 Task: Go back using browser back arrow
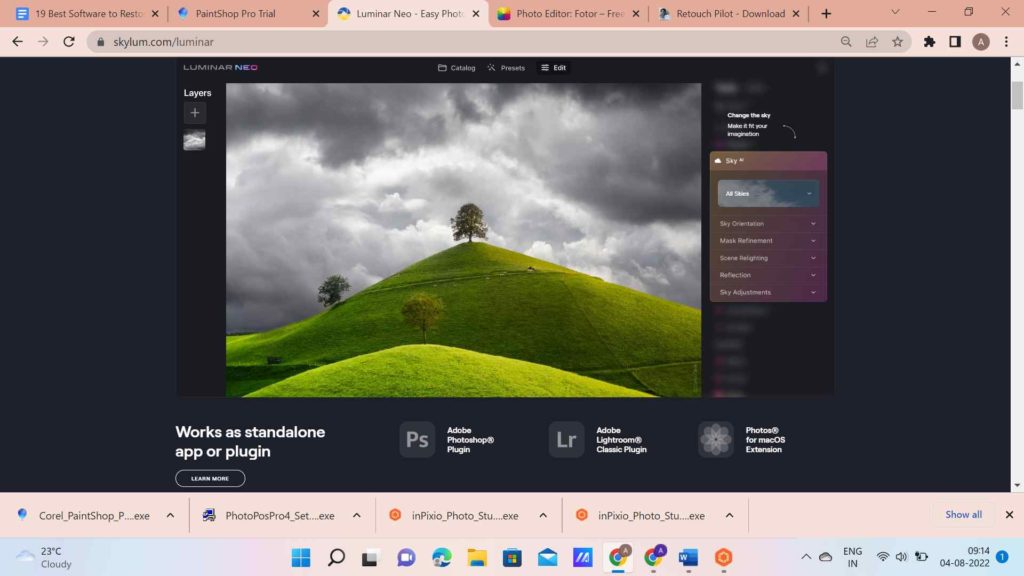pyautogui.click(x=18, y=42)
